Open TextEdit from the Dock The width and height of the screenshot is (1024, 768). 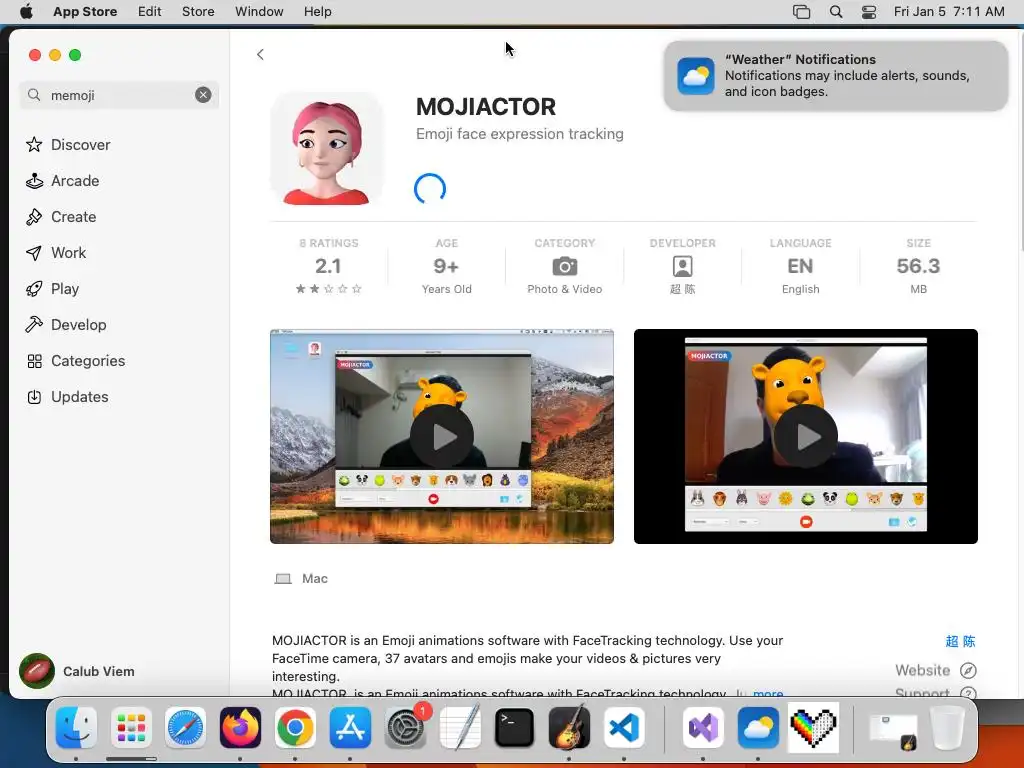pos(460,728)
